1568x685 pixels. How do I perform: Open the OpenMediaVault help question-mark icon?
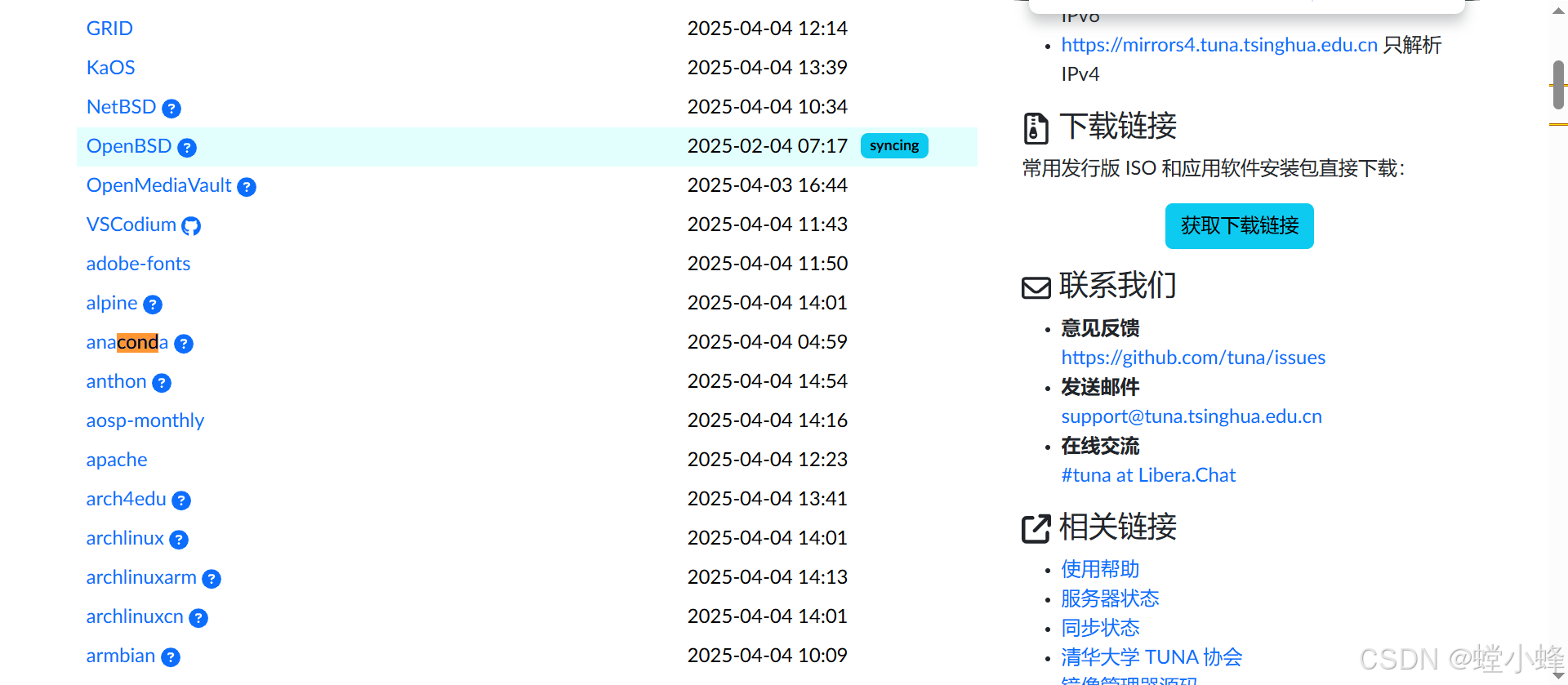pos(247,186)
